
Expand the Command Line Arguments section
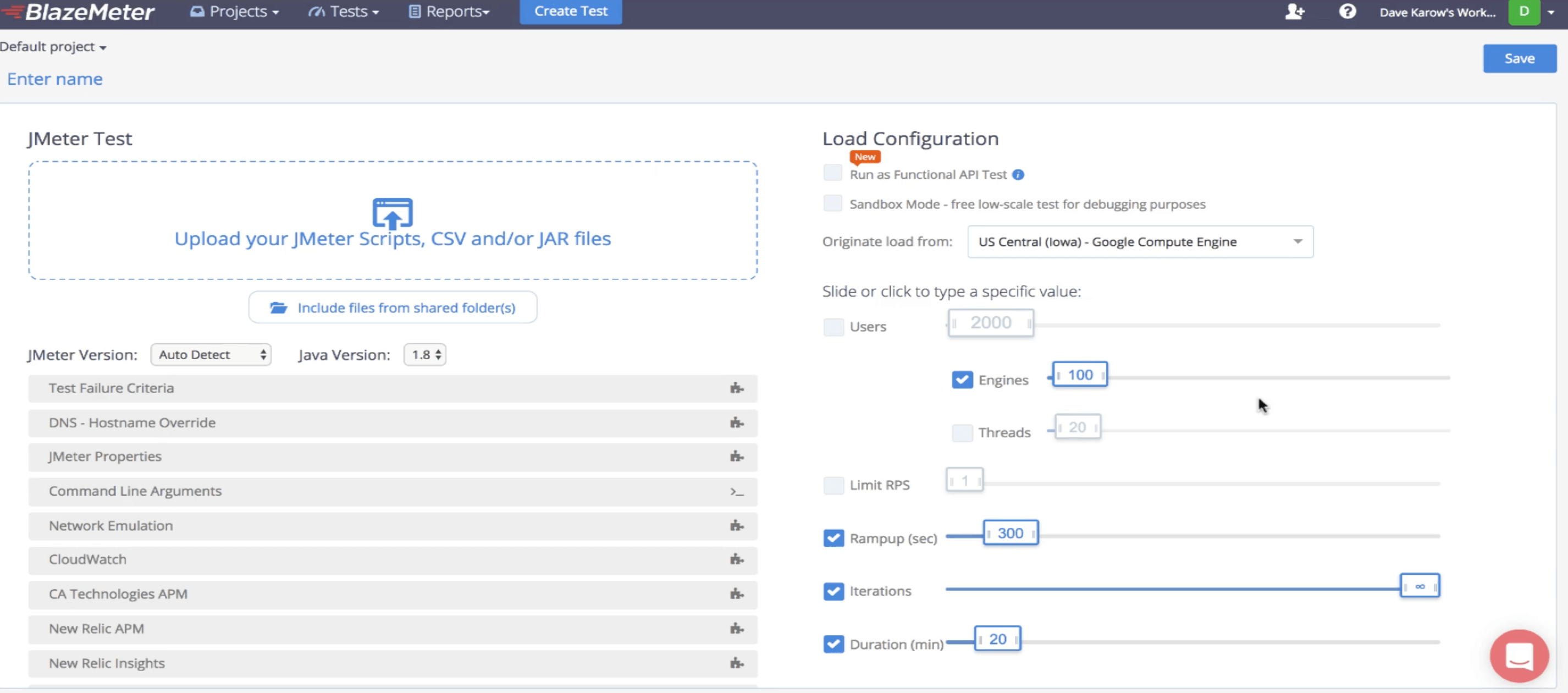393,492
